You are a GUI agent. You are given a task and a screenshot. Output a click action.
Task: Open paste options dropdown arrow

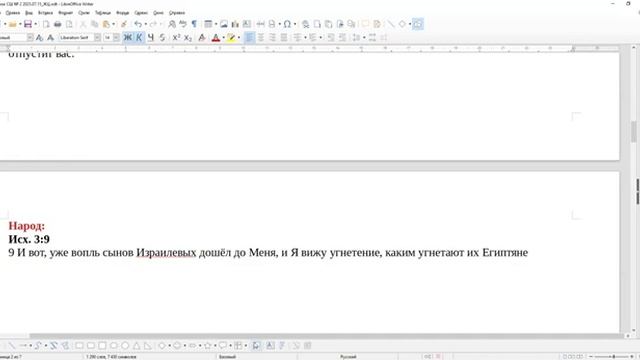coord(113,24)
